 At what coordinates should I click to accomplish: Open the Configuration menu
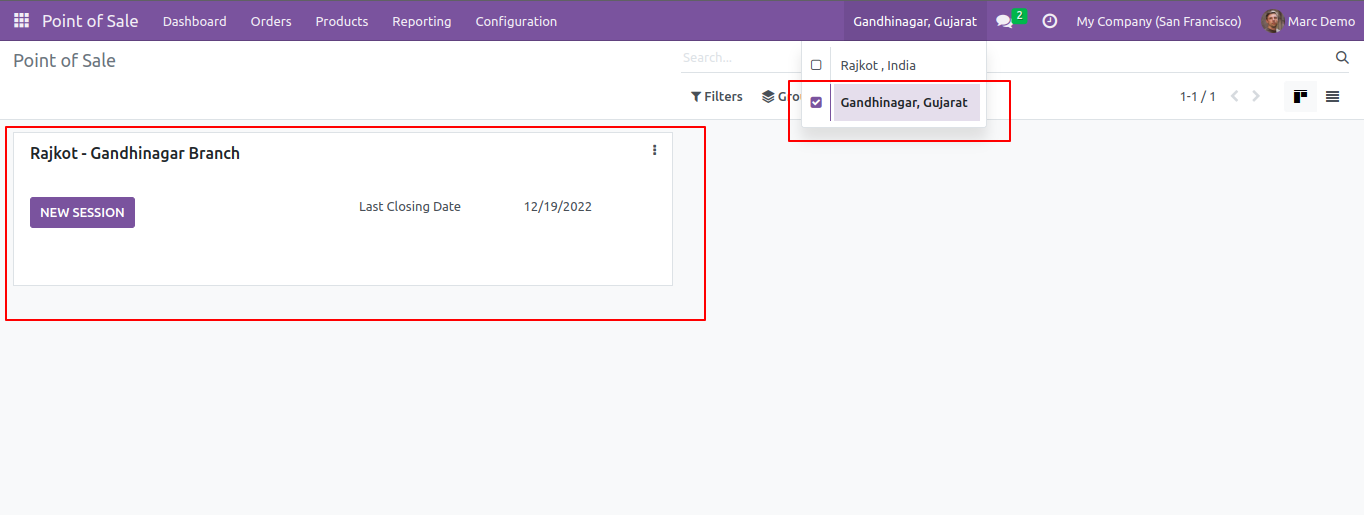click(516, 21)
